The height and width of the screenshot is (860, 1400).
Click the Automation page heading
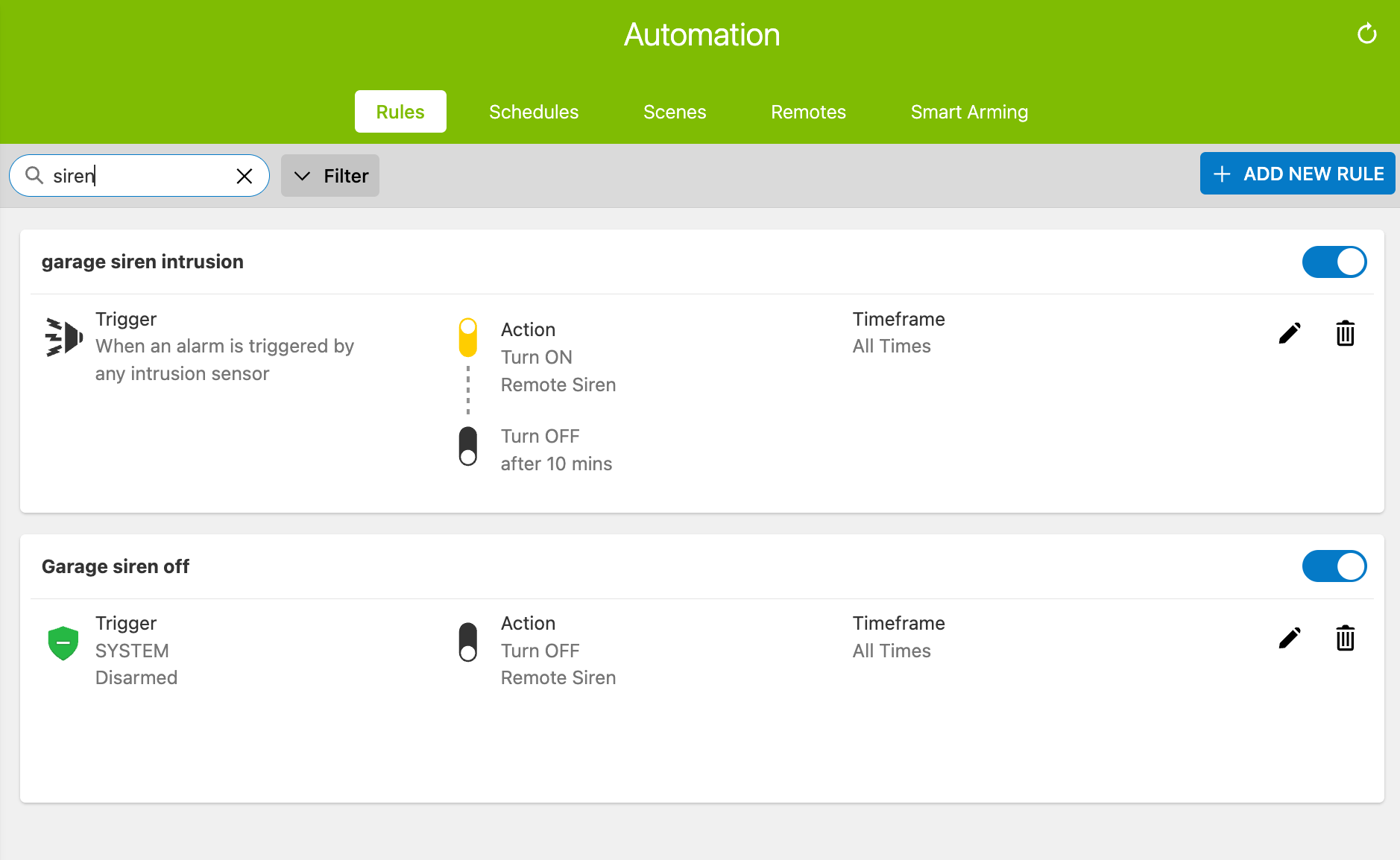click(701, 35)
